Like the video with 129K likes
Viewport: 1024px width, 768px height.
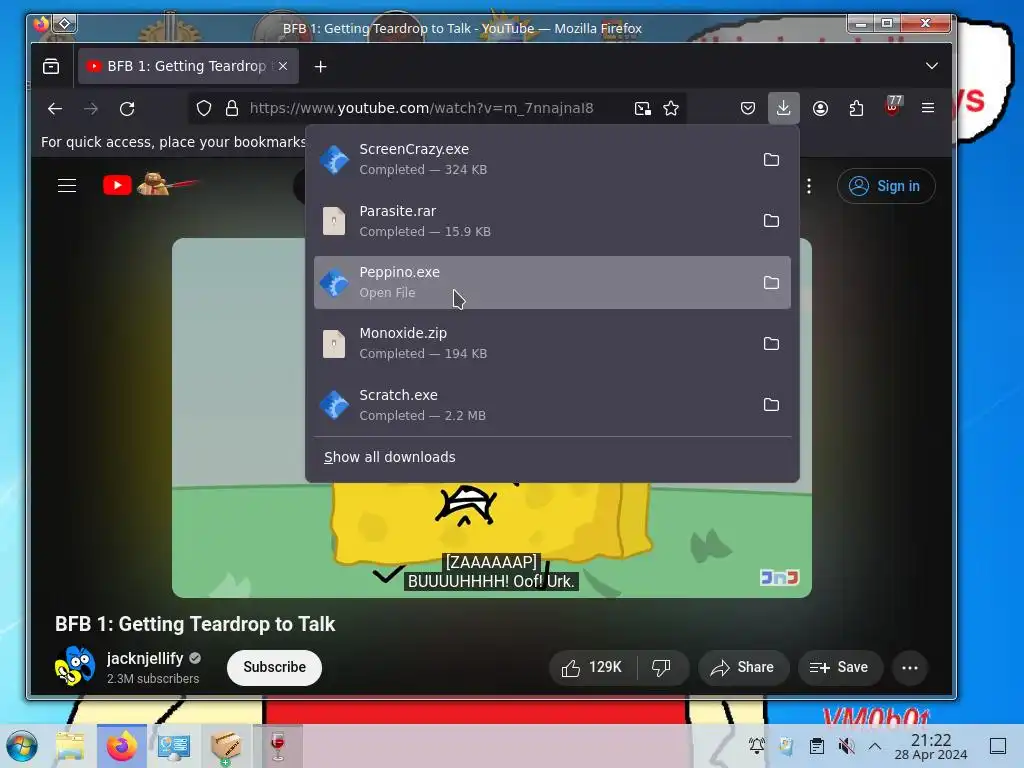[593, 667]
